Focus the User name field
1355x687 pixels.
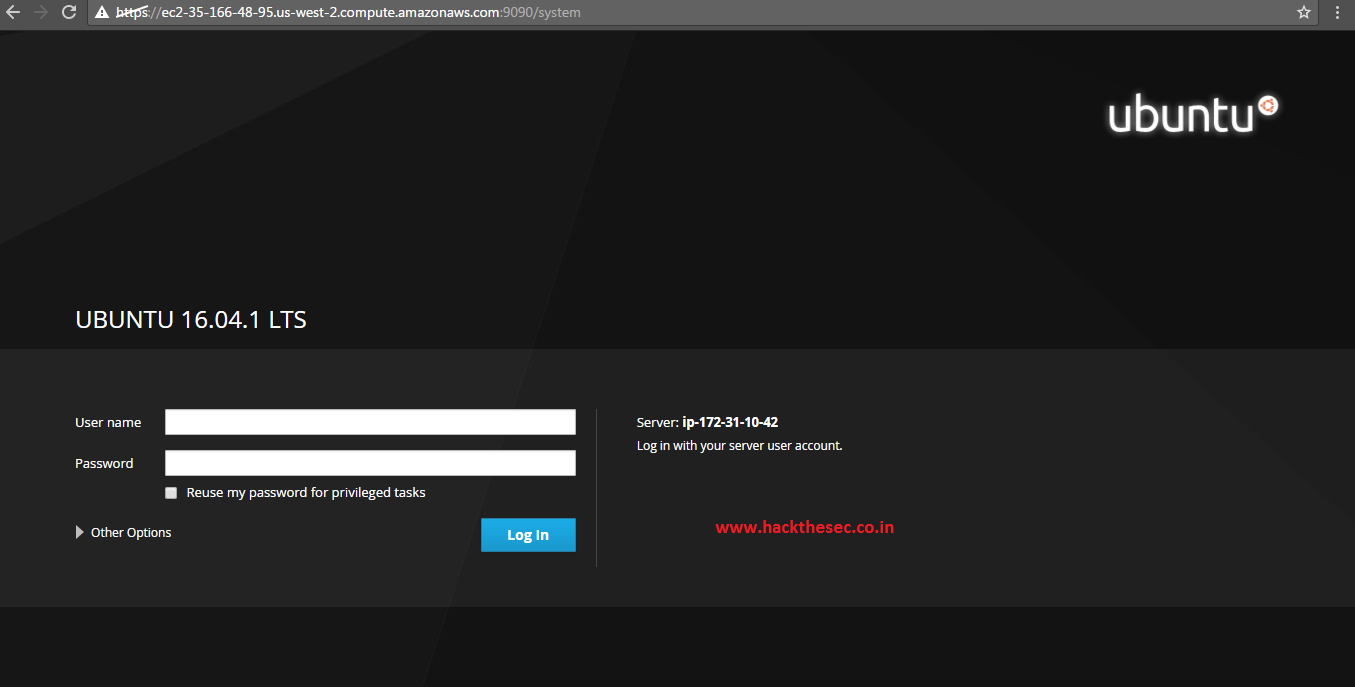coord(370,422)
